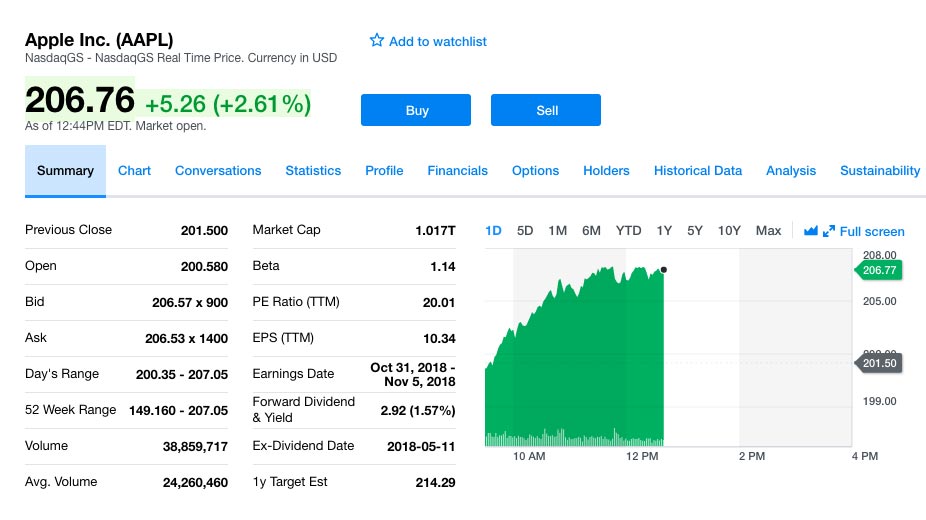Screen dimensions: 926x520
Task: Click the current price 206.76
Action: tap(80, 99)
